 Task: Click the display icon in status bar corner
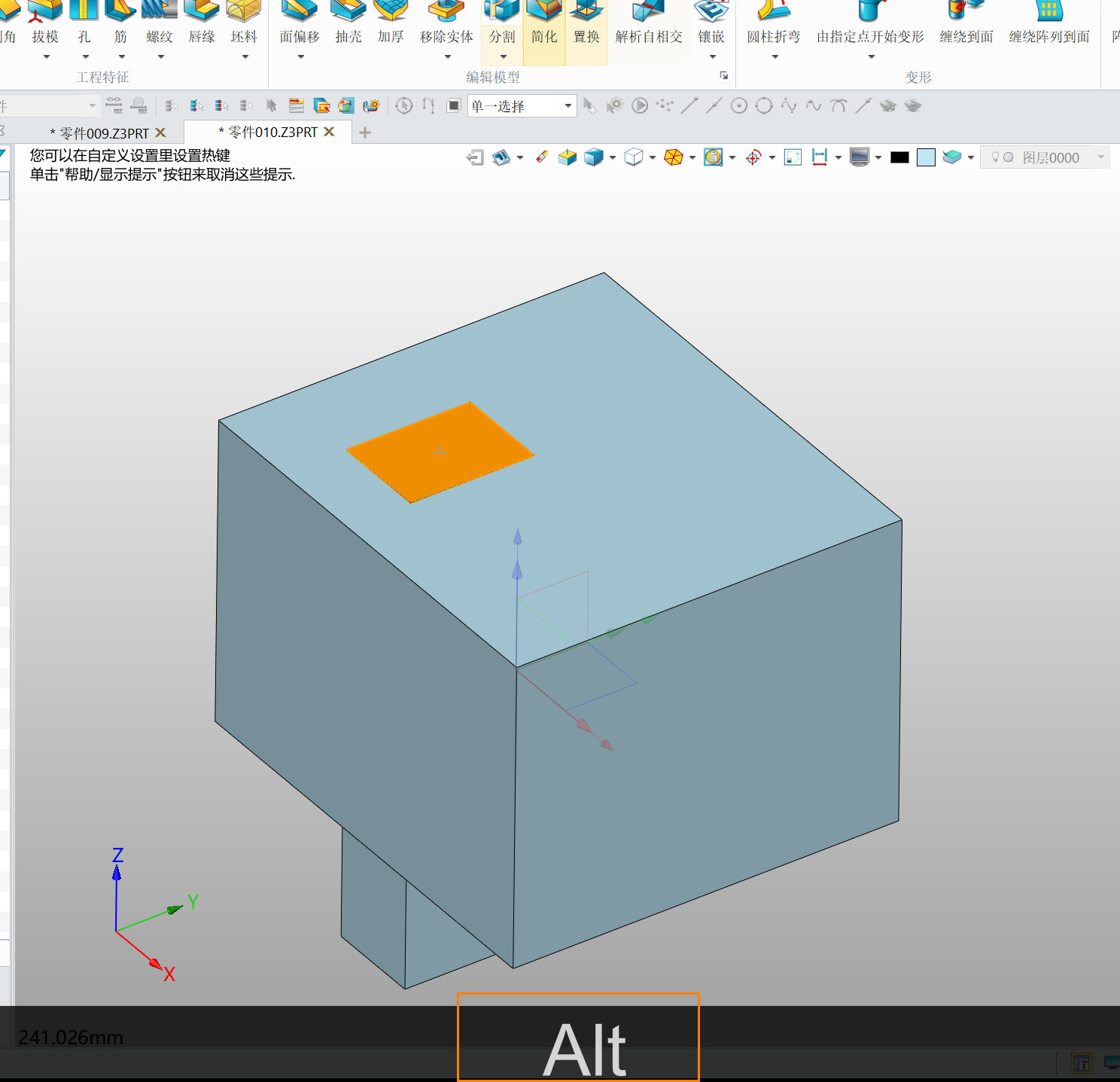pos(1111,1063)
